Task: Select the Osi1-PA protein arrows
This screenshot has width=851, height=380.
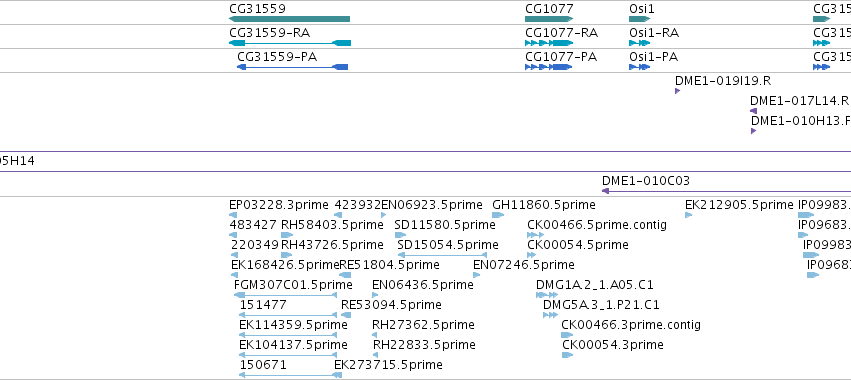Action: [639, 67]
